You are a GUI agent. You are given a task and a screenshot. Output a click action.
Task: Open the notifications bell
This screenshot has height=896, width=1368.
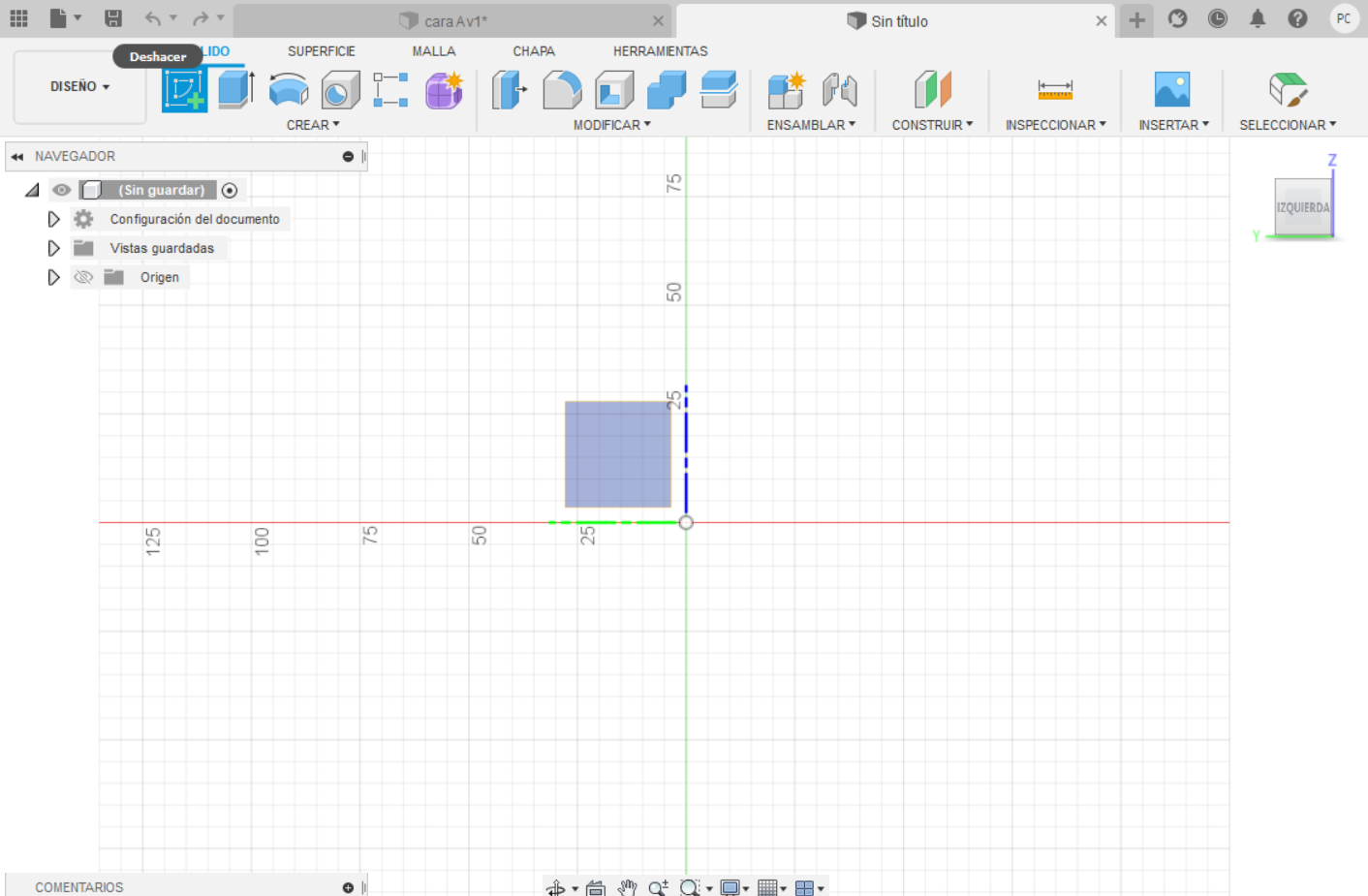click(x=1258, y=18)
